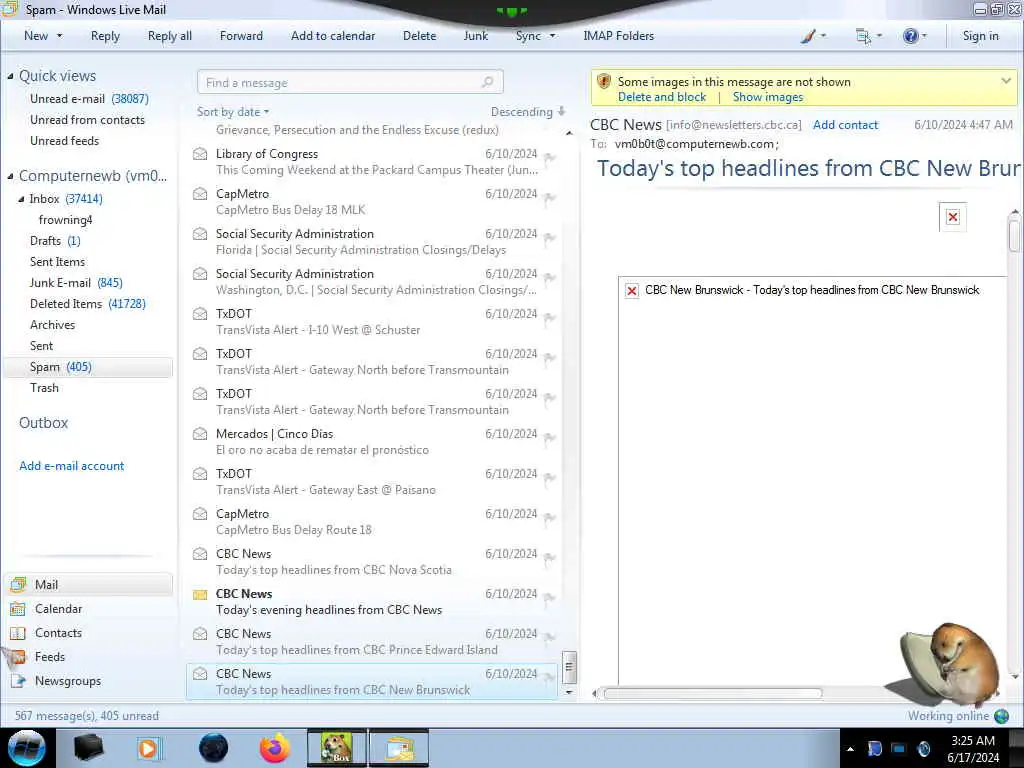
Task: Click Forward in the toolbar
Action: (241, 36)
